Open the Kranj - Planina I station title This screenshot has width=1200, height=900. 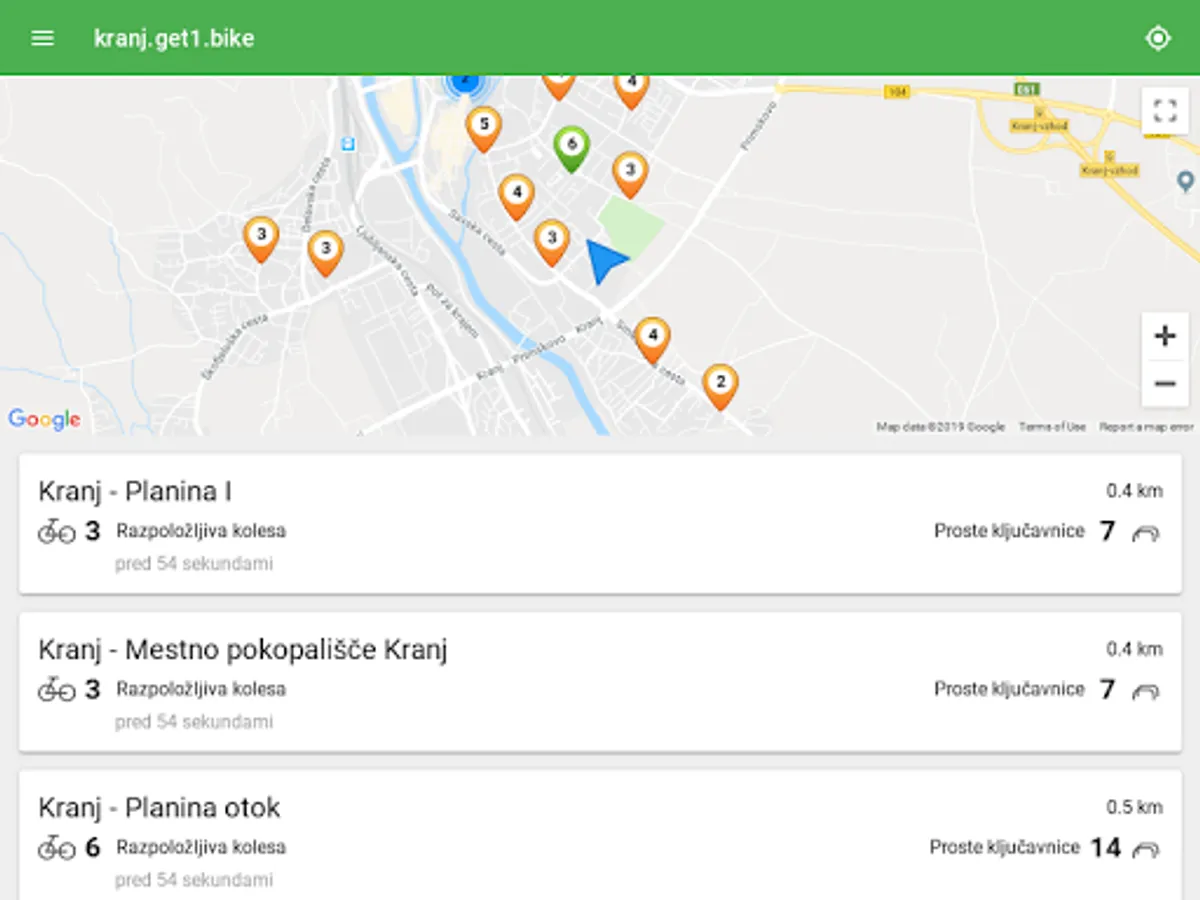pos(135,491)
